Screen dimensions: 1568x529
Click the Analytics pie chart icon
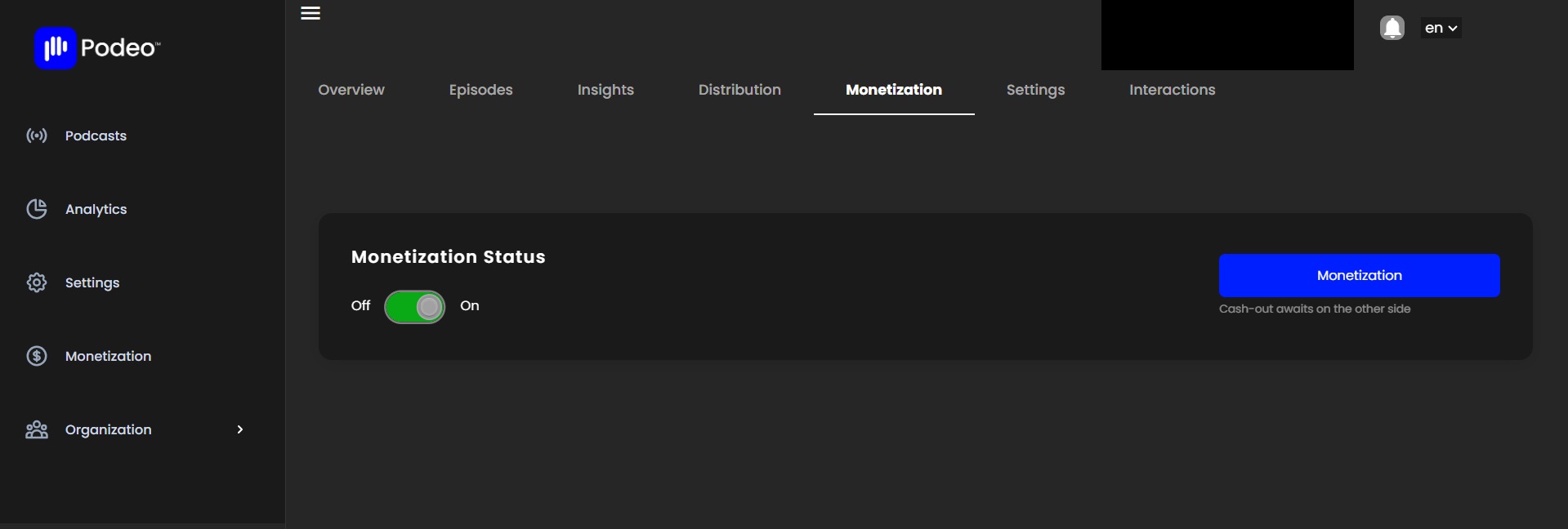click(37, 209)
